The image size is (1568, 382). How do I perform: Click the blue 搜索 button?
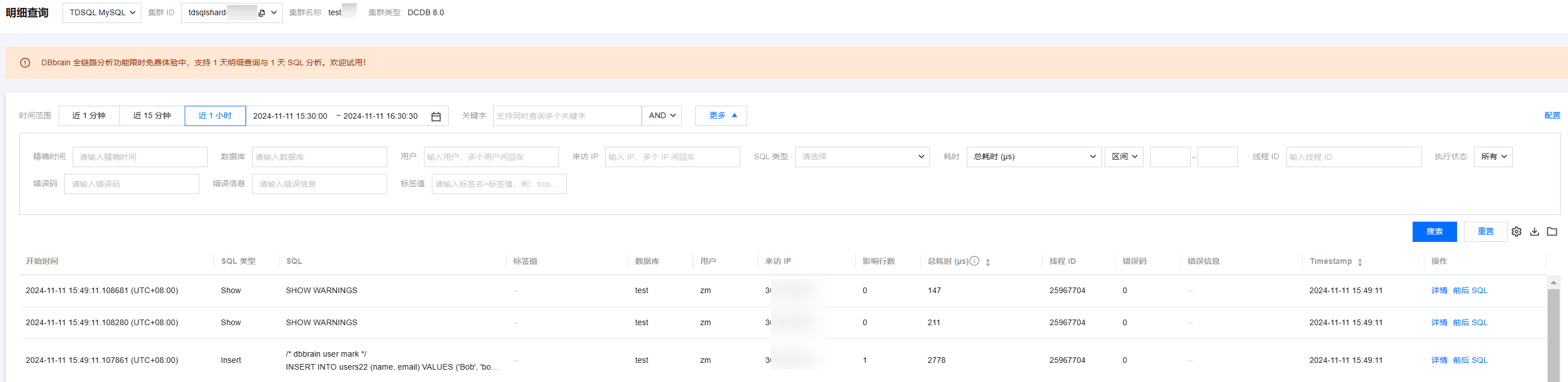pos(1434,232)
